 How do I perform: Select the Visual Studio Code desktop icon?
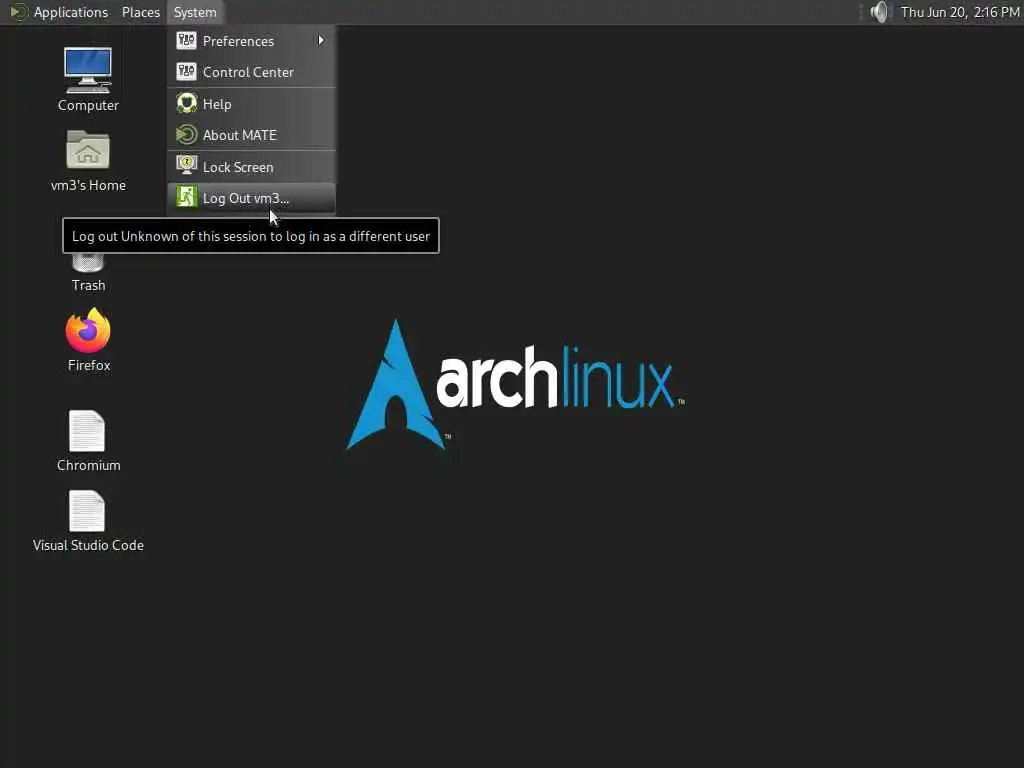(87, 511)
